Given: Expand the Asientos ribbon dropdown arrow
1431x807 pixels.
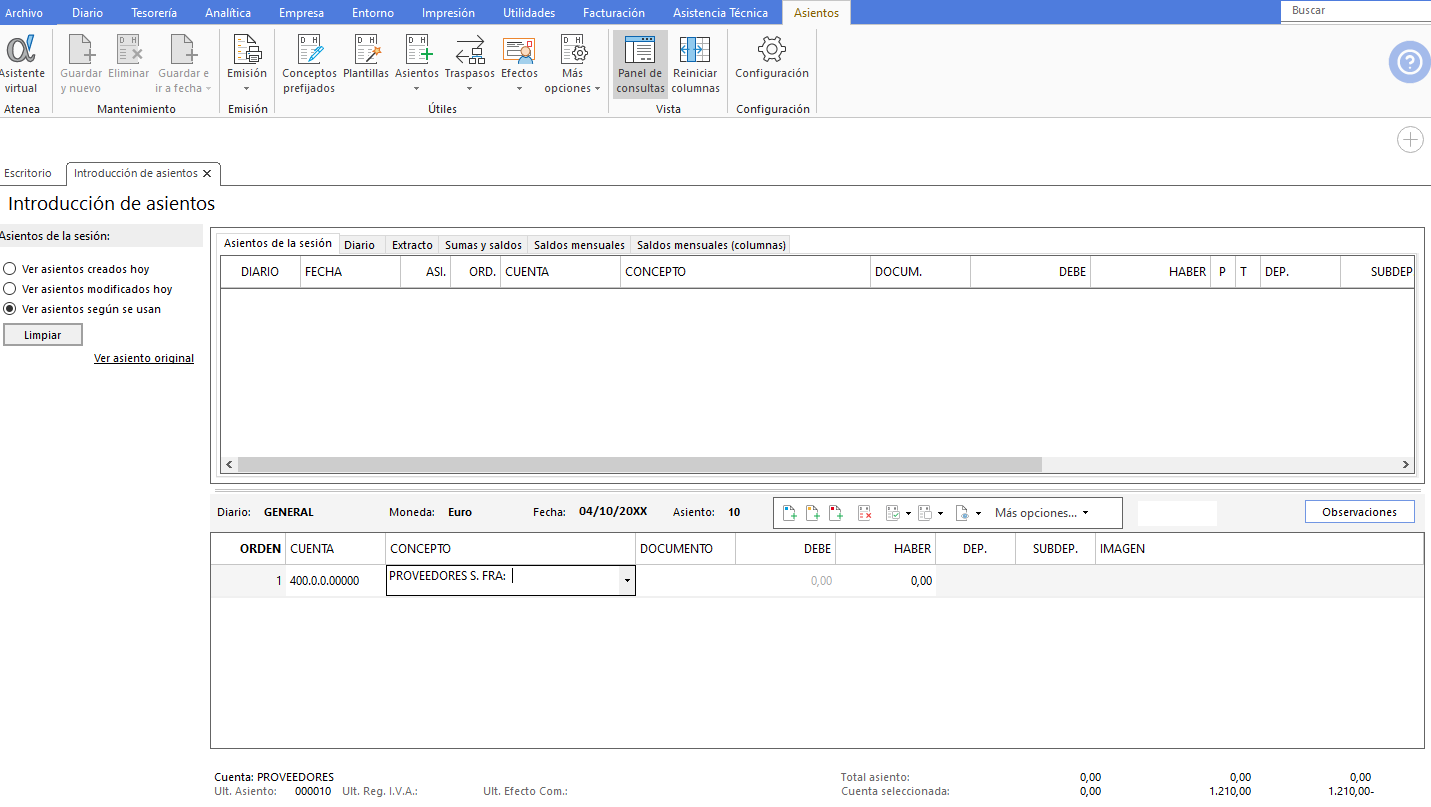Looking at the screenshot, I should pyautogui.click(x=417, y=88).
